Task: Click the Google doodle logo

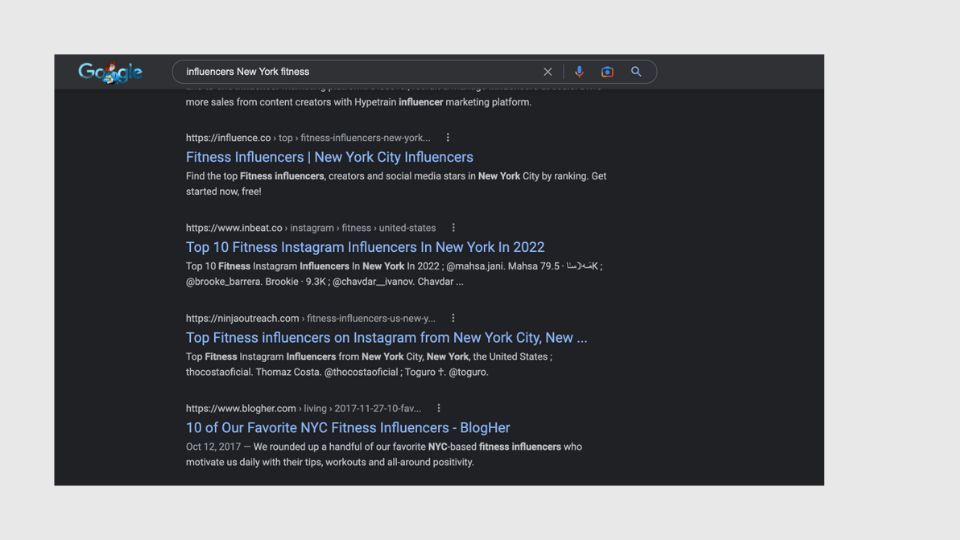Action: [x=110, y=72]
